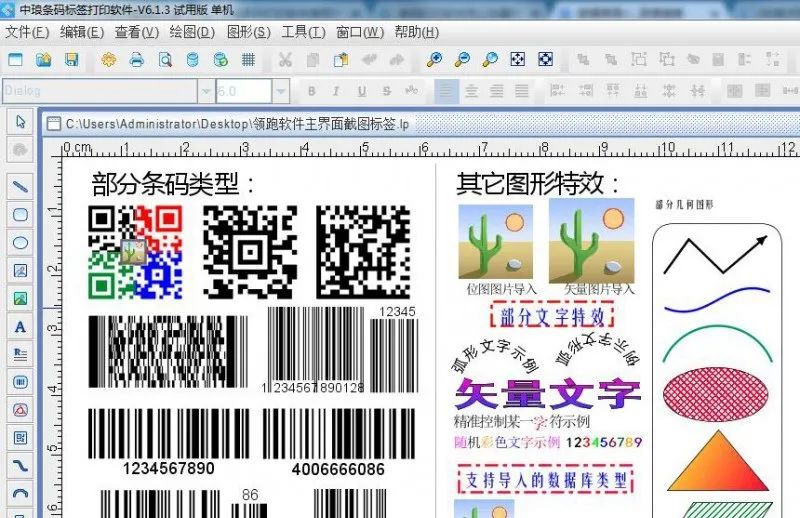Select the black zigzag arrow shape
The image size is (800, 518).
(715, 254)
